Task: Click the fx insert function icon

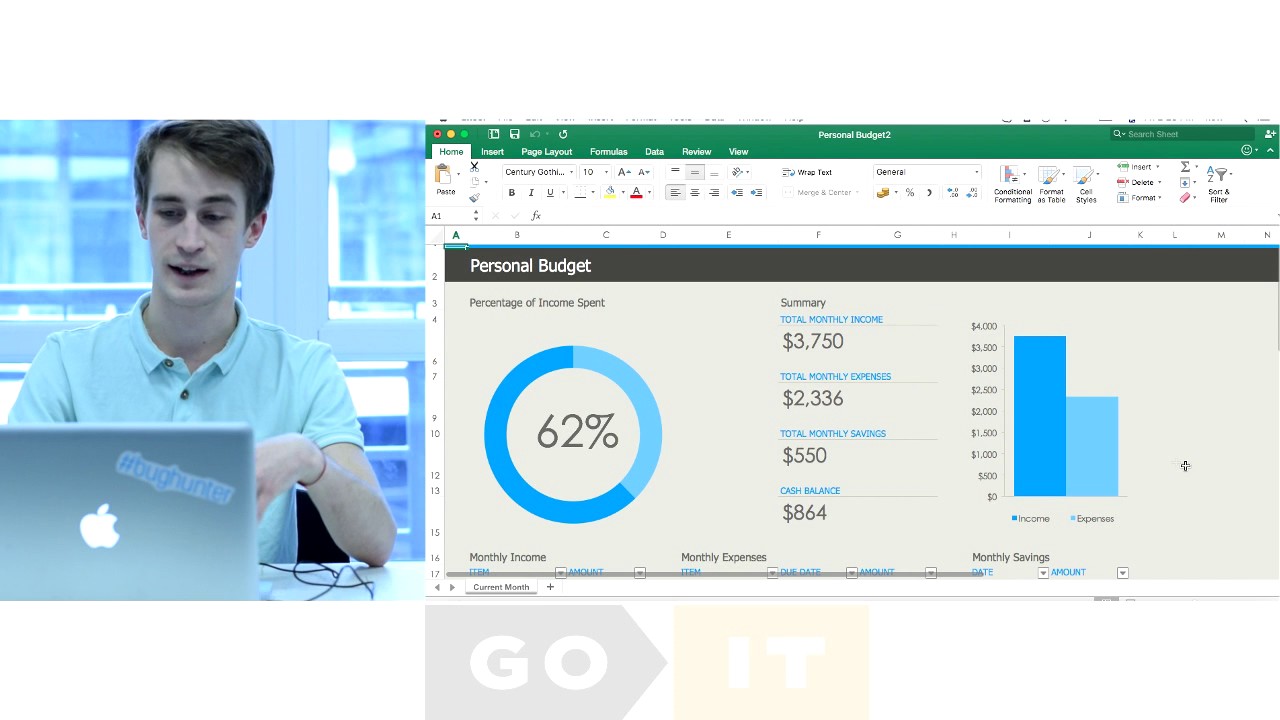Action: [x=536, y=216]
